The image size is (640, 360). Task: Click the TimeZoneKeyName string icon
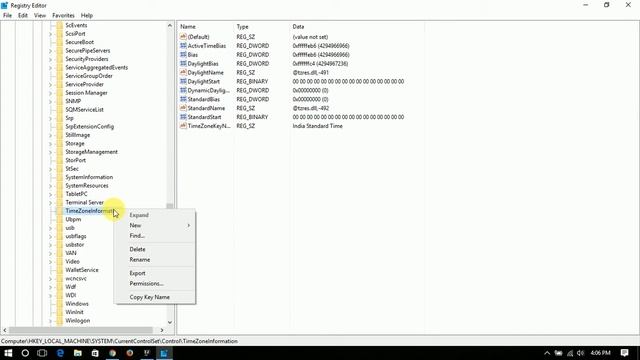click(183, 126)
